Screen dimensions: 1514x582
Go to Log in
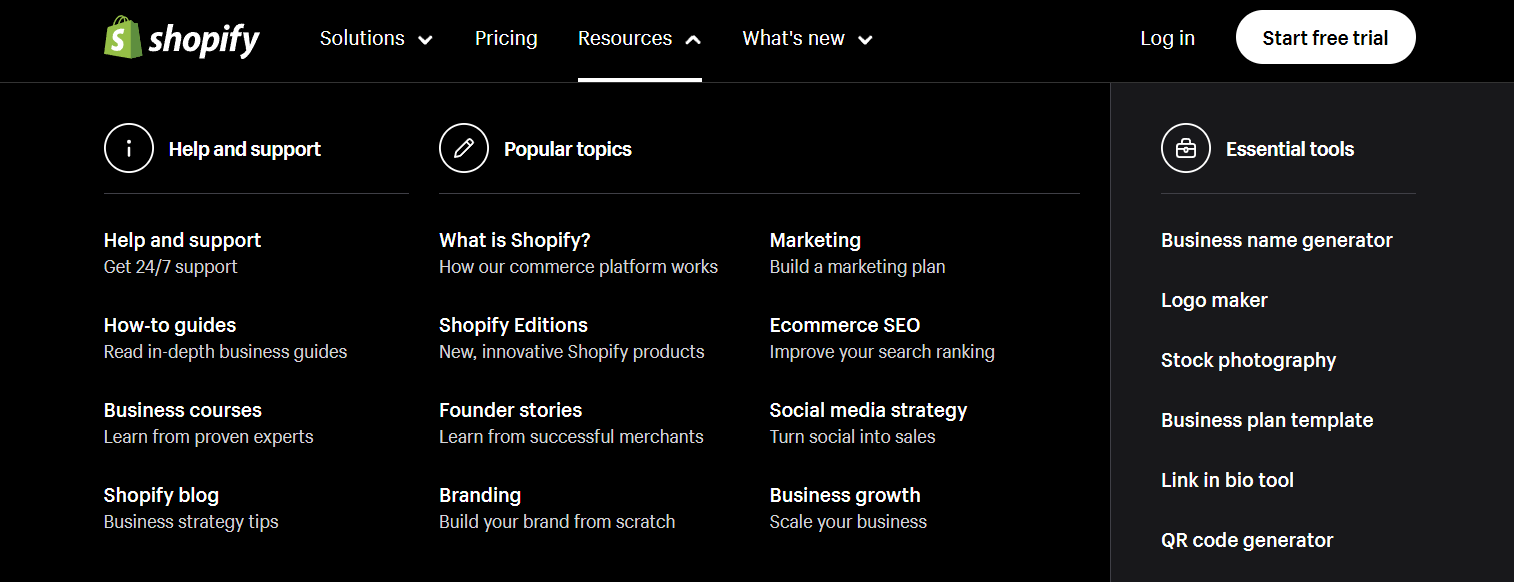click(x=1167, y=38)
